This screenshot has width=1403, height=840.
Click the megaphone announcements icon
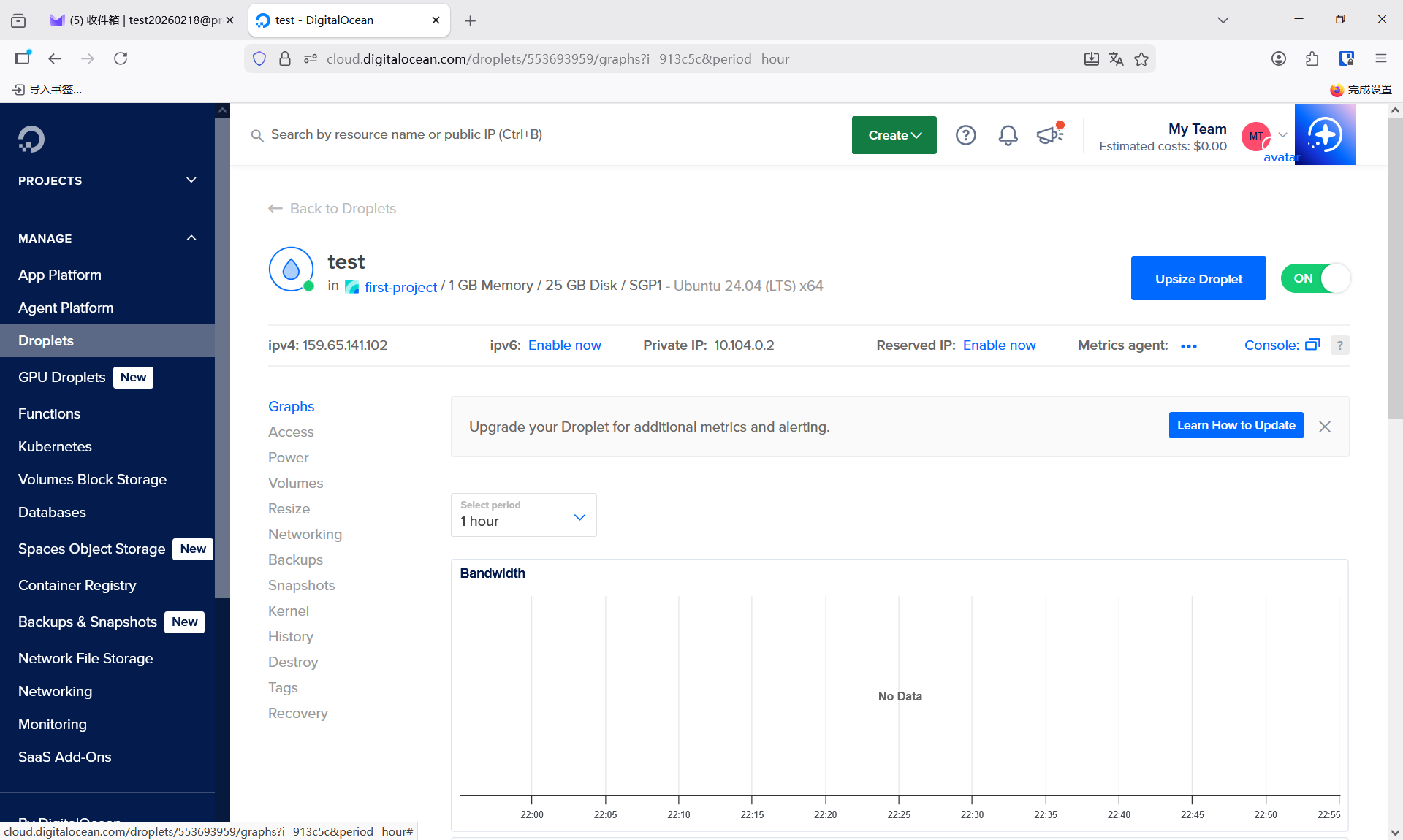1049,135
